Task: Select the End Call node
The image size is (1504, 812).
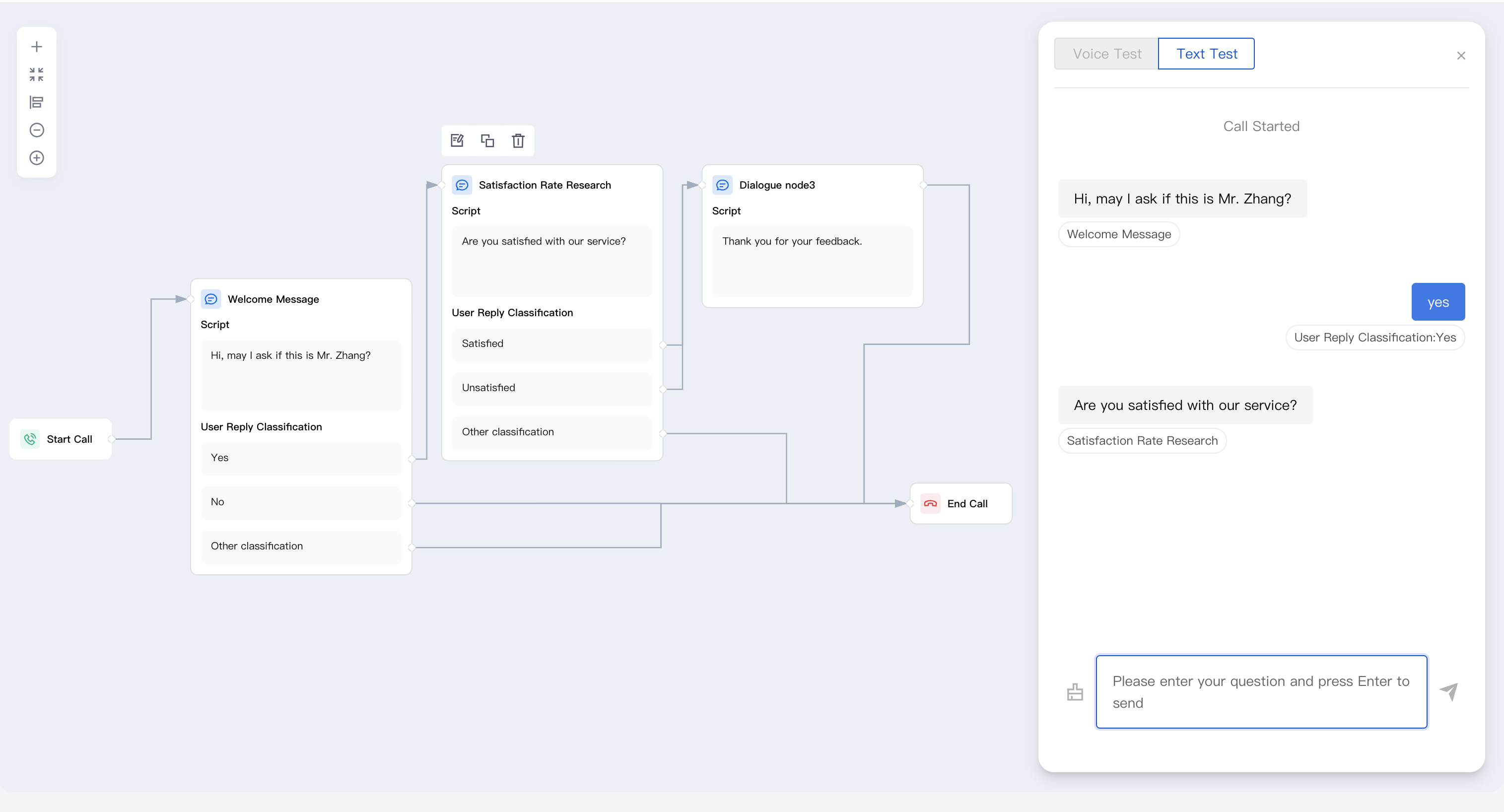Action: point(960,503)
